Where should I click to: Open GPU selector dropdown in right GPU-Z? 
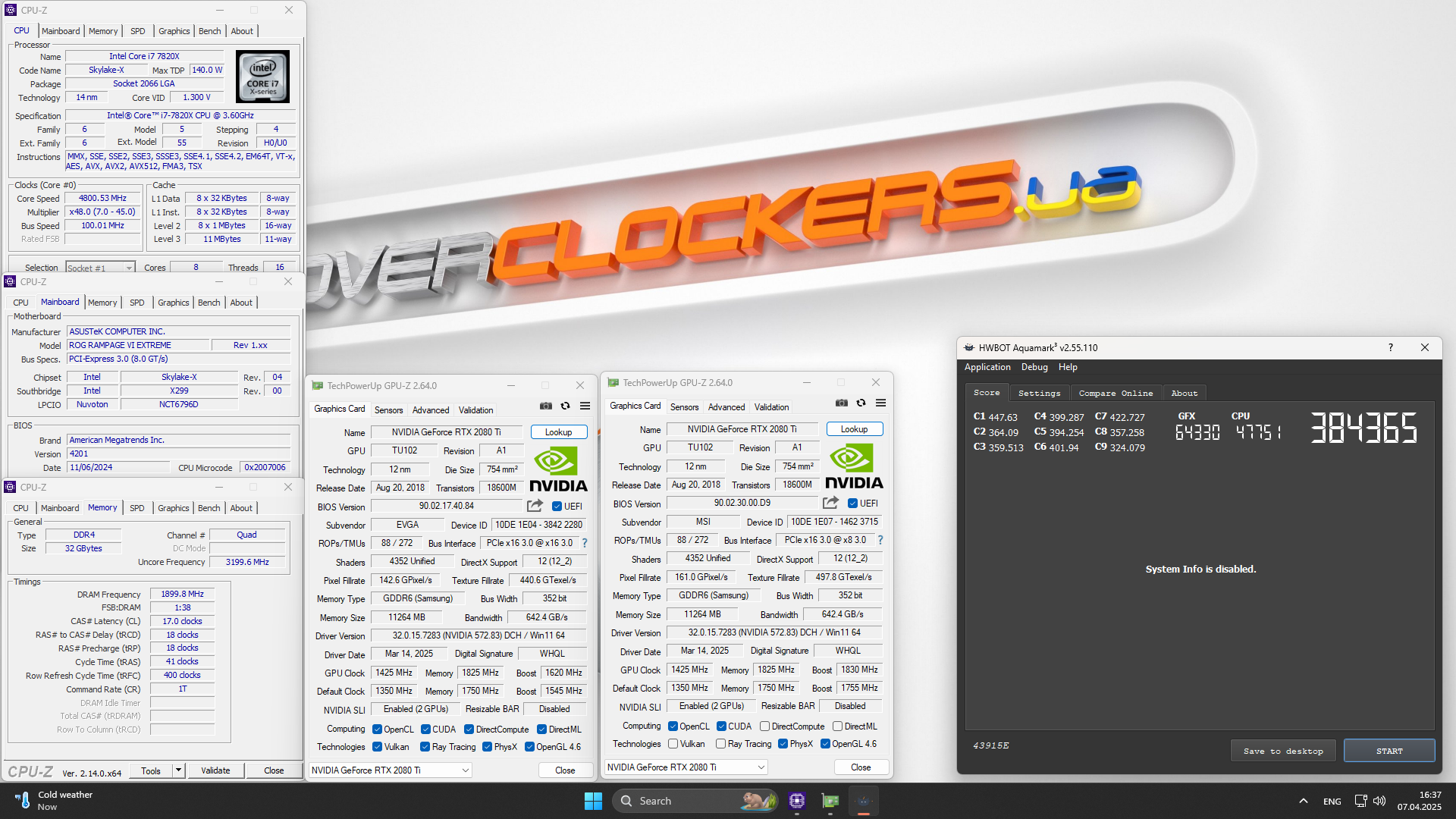[686, 767]
